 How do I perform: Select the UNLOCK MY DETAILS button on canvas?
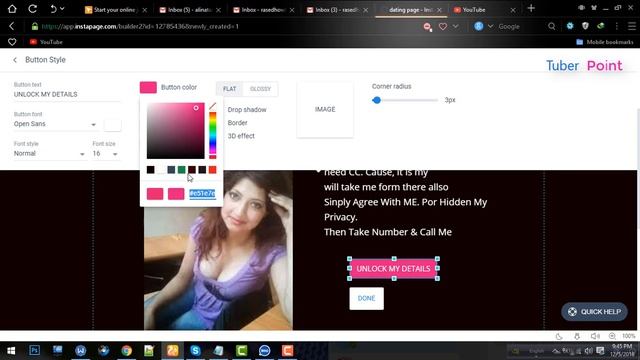[x=393, y=269]
